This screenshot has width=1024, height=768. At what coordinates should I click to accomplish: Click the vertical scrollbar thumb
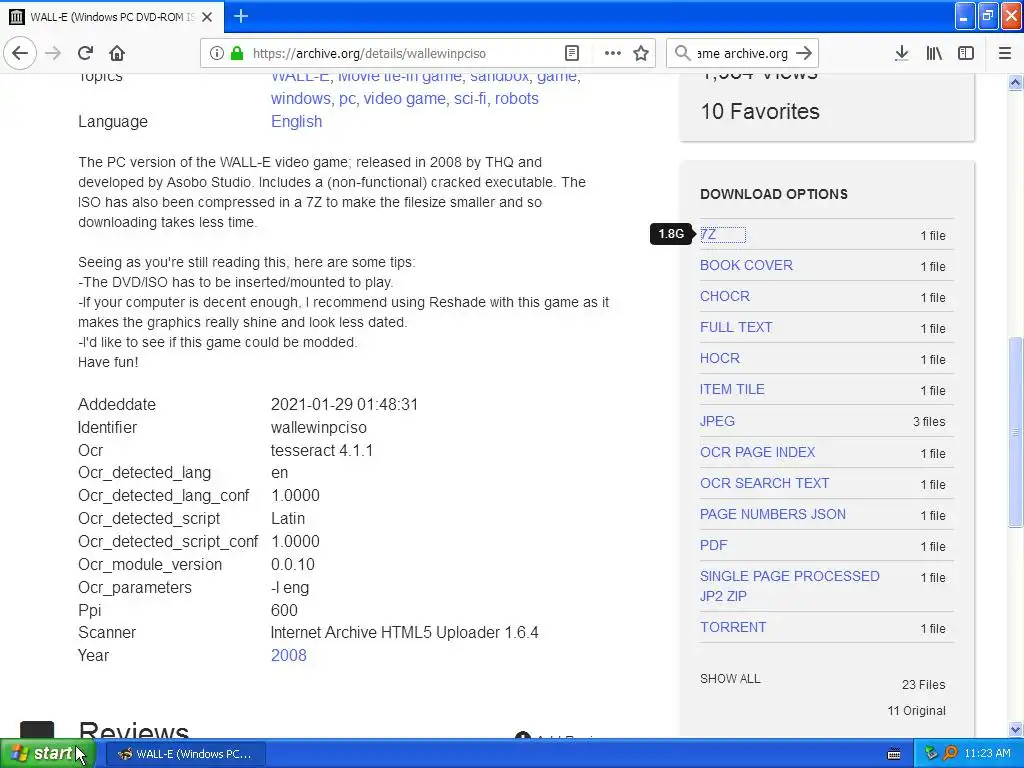pyautogui.click(x=1016, y=432)
